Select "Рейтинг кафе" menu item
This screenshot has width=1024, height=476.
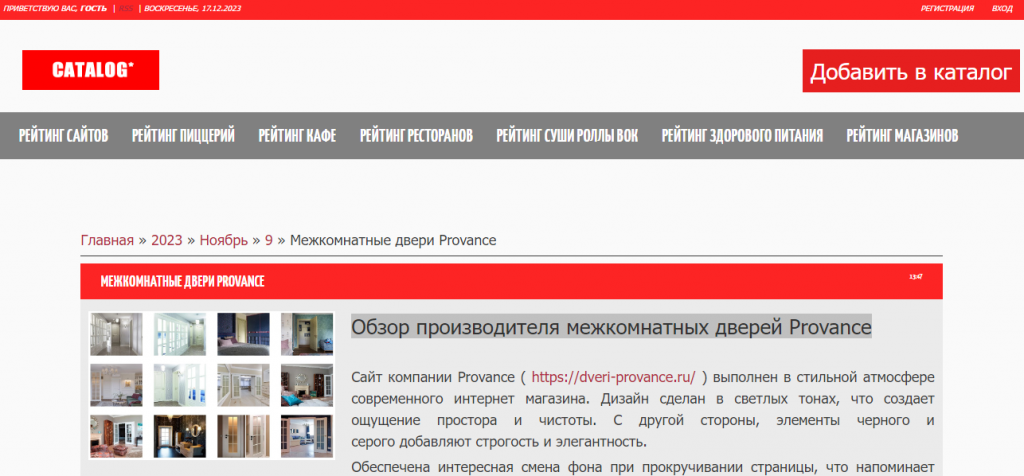click(x=297, y=135)
